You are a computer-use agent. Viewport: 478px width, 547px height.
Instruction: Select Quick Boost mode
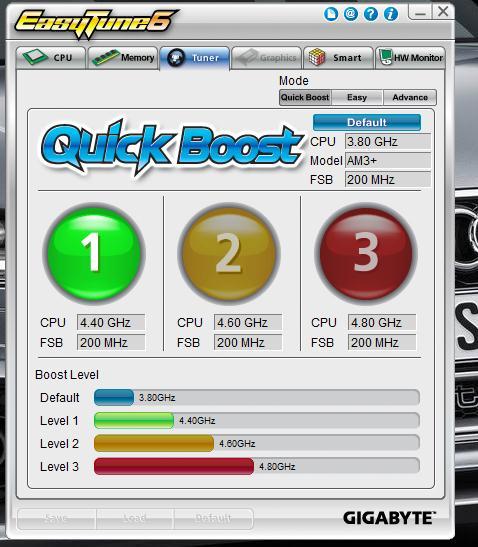coord(305,97)
